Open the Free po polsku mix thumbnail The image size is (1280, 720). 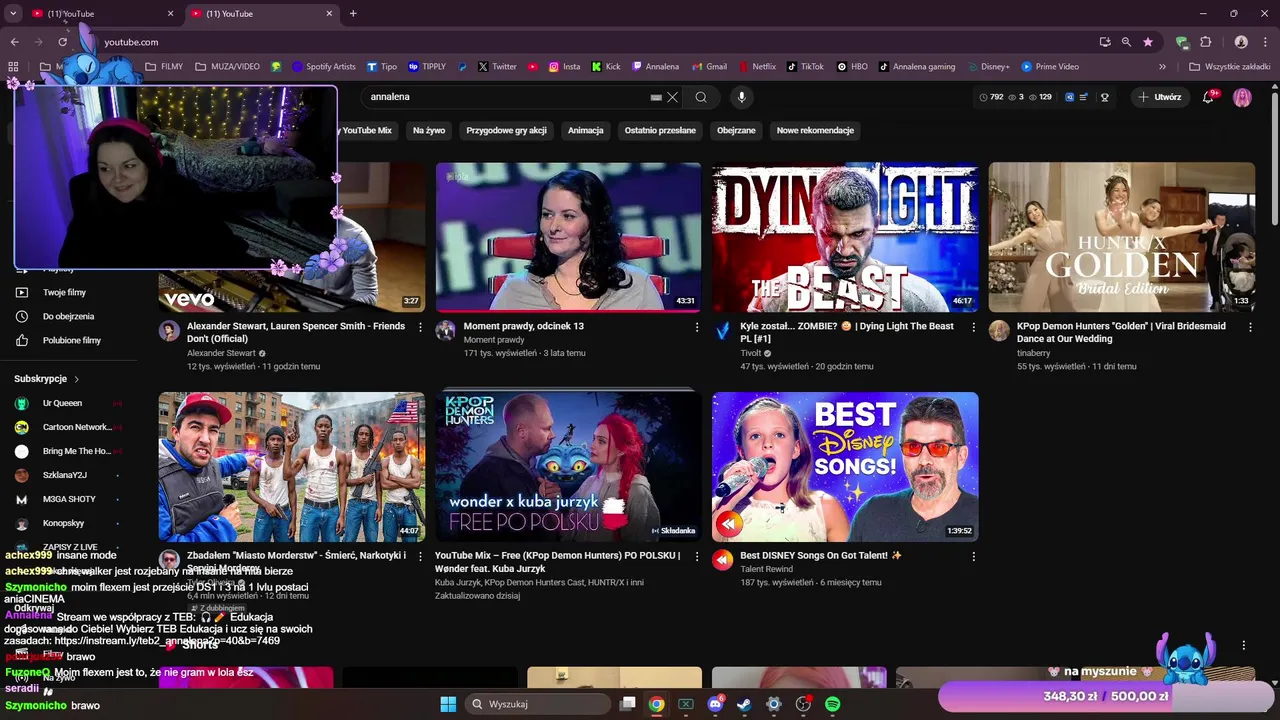click(x=568, y=467)
